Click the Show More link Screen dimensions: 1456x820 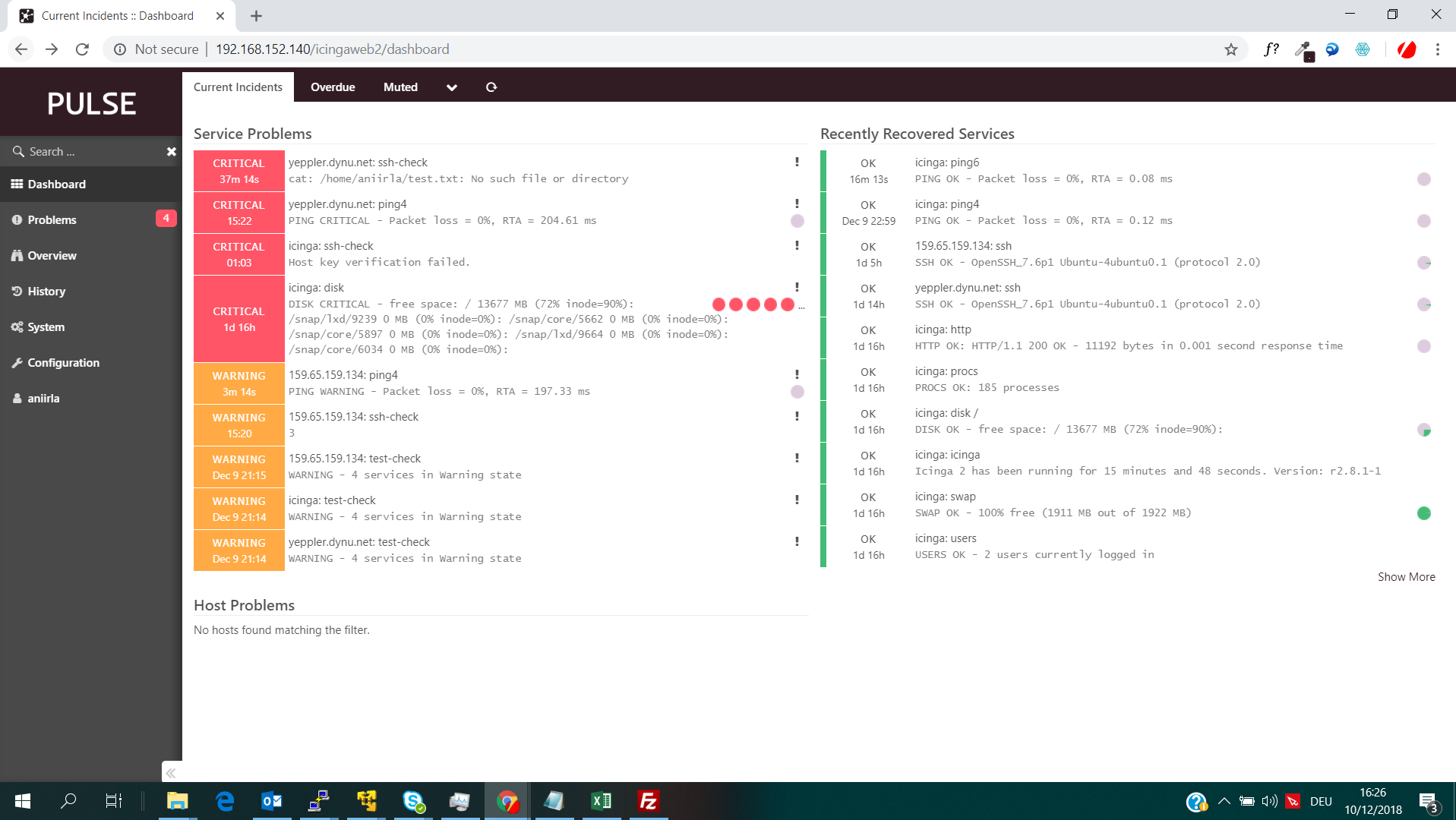tap(1406, 577)
